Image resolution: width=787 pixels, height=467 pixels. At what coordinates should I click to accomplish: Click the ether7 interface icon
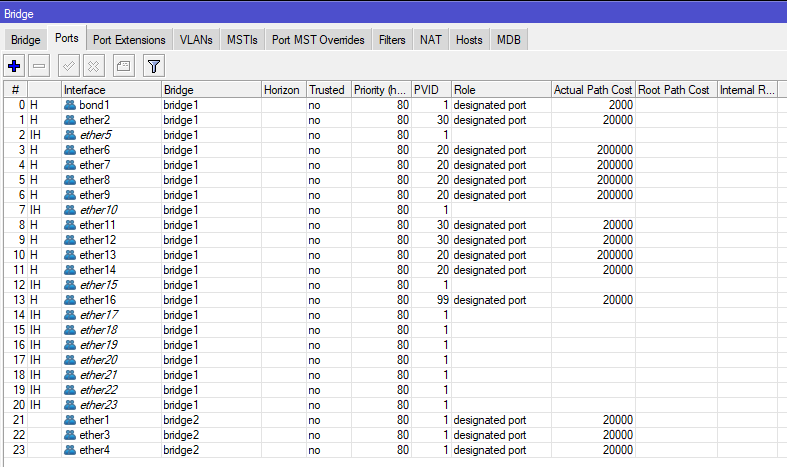(70, 165)
